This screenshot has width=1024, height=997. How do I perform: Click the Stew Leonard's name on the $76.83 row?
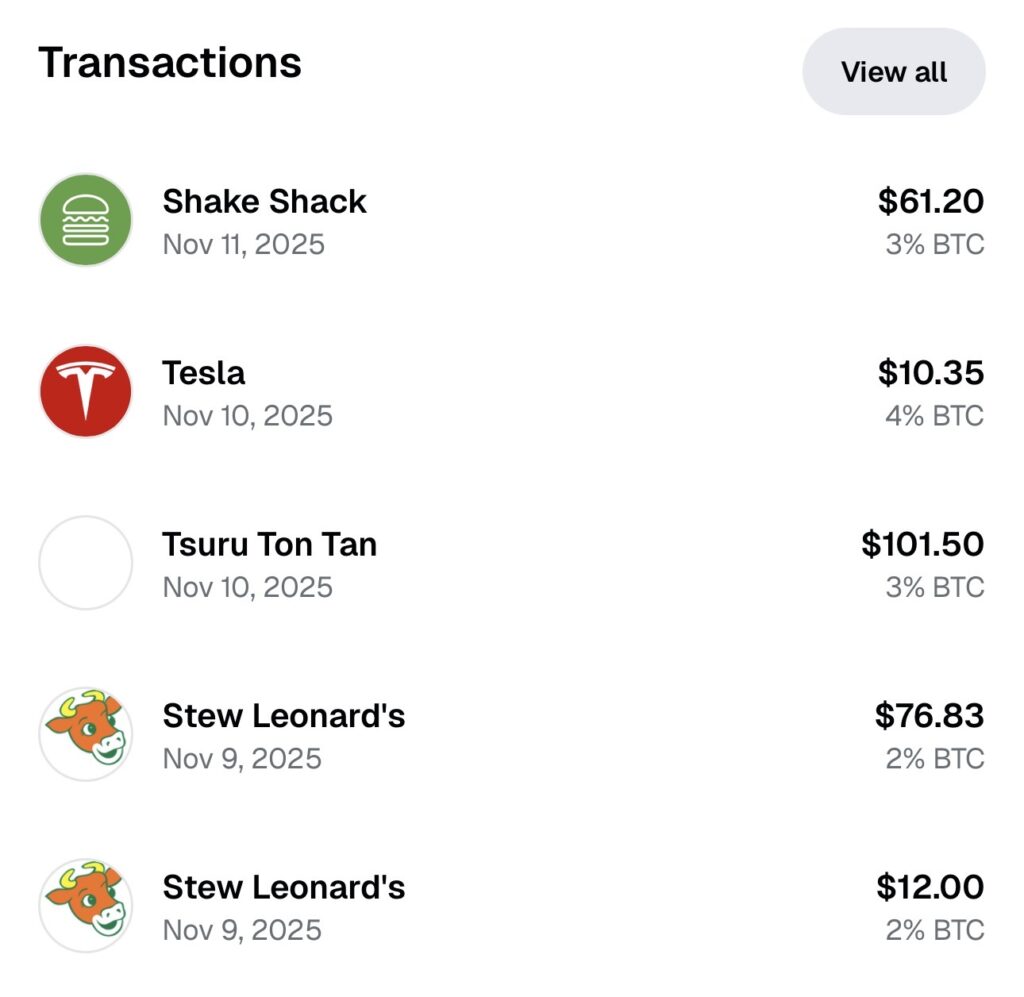283,716
